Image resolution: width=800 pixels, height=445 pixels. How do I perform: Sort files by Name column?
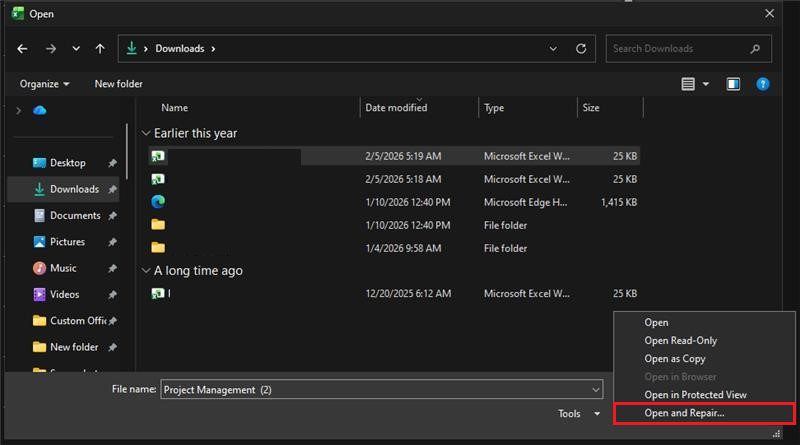click(174, 108)
